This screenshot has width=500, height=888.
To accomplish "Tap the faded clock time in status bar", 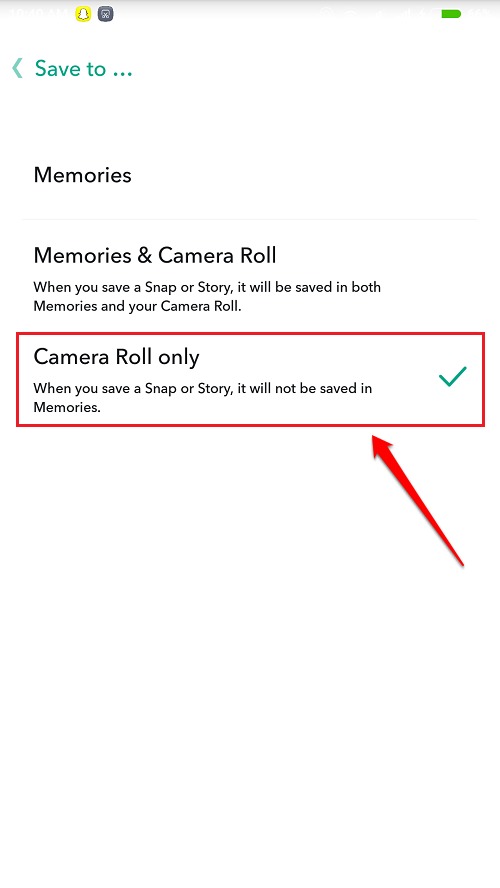I will [x=37, y=14].
